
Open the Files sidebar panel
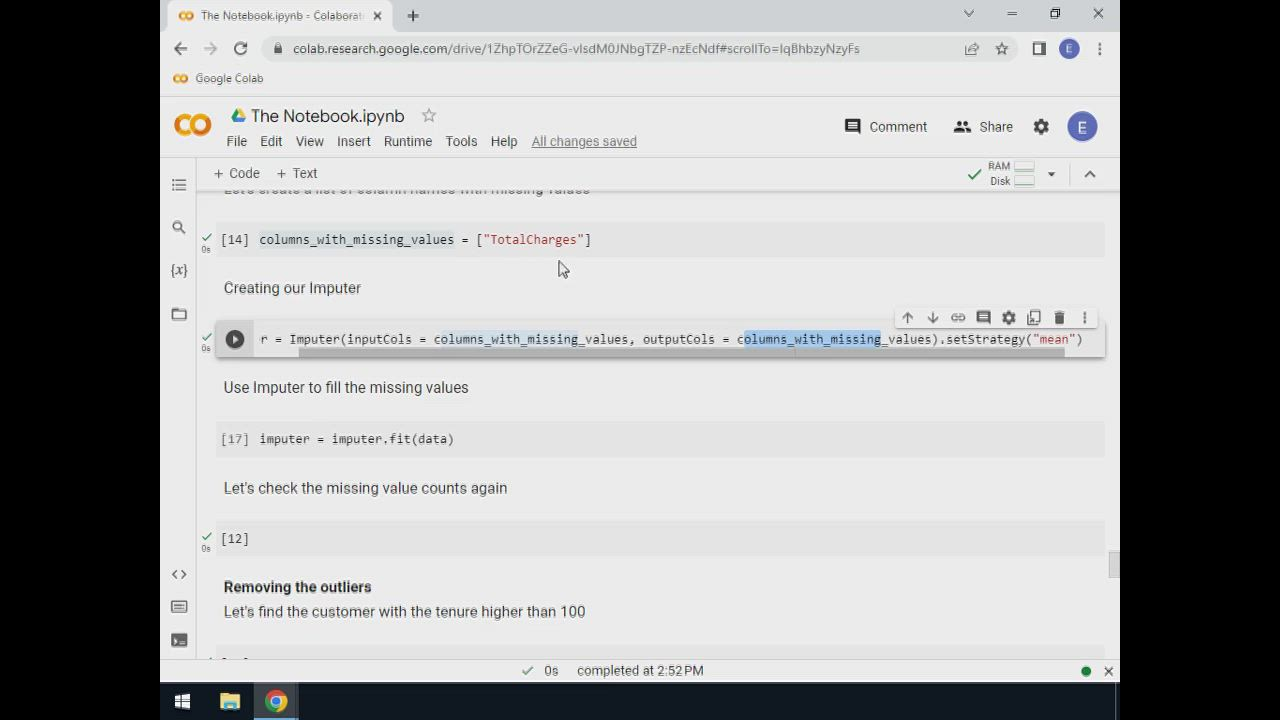coord(179,314)
